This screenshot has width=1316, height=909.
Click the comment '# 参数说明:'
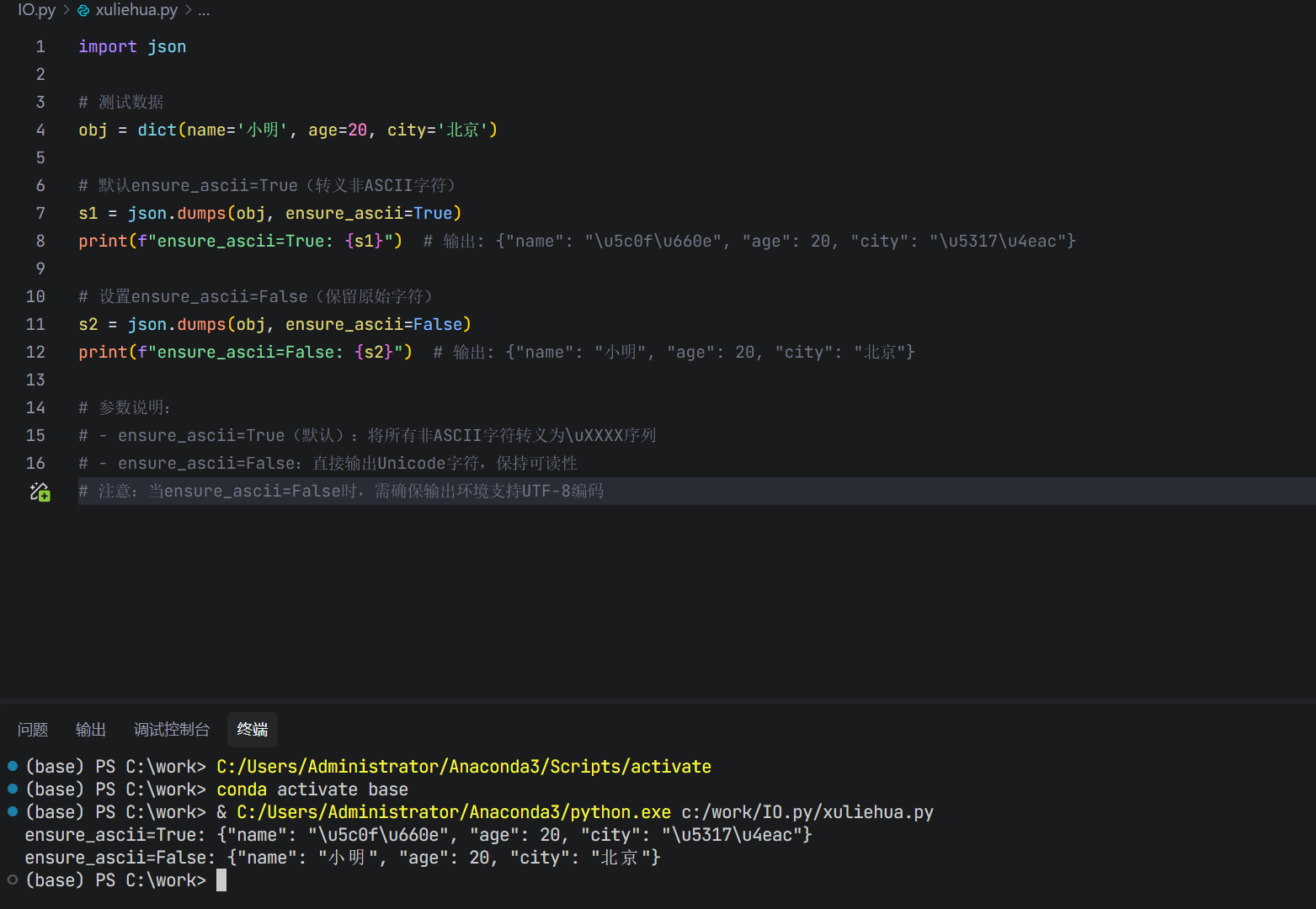[125, 408]
